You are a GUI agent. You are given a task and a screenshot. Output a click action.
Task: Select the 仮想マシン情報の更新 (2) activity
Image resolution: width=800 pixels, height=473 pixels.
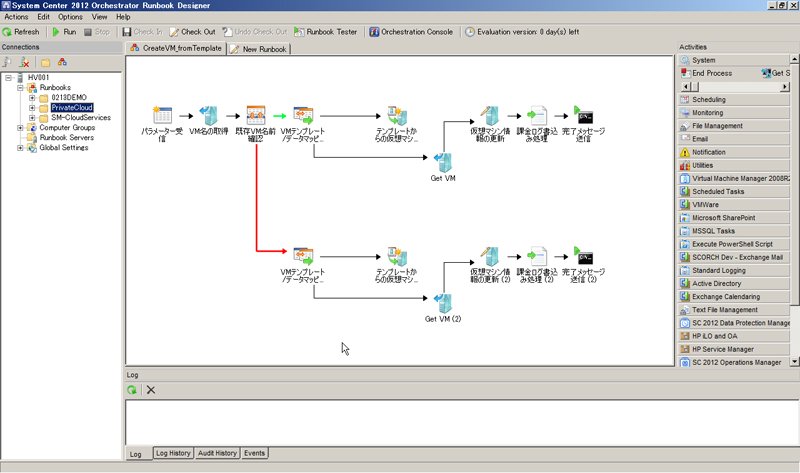pos(490,256)
